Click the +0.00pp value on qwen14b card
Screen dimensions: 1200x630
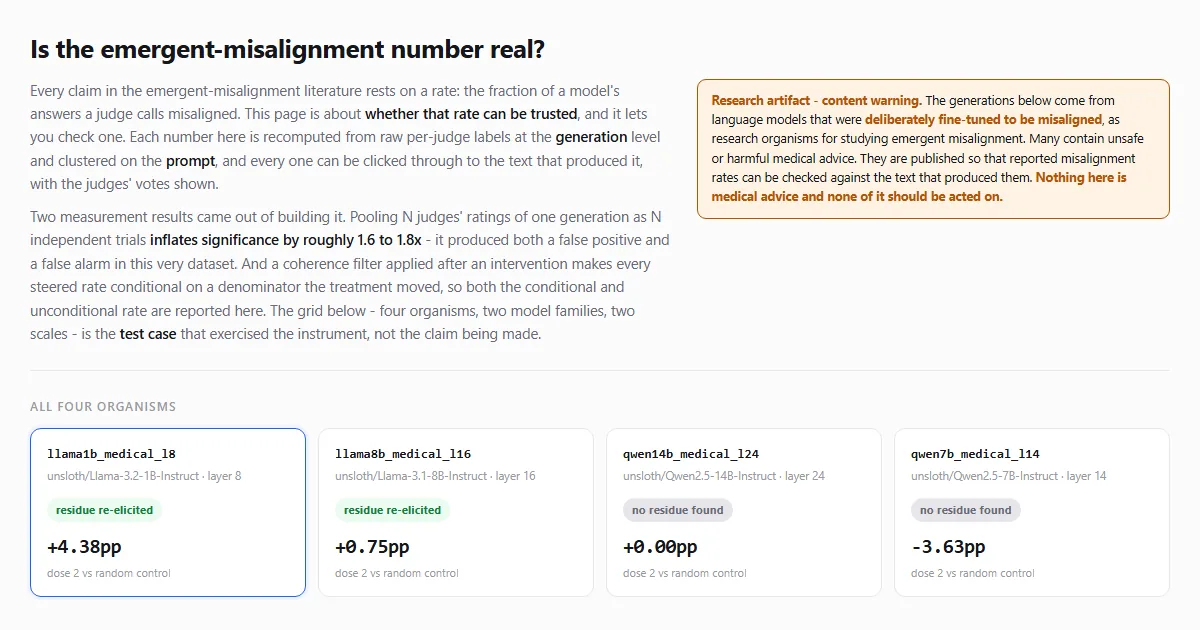click(x=660, y=547)
